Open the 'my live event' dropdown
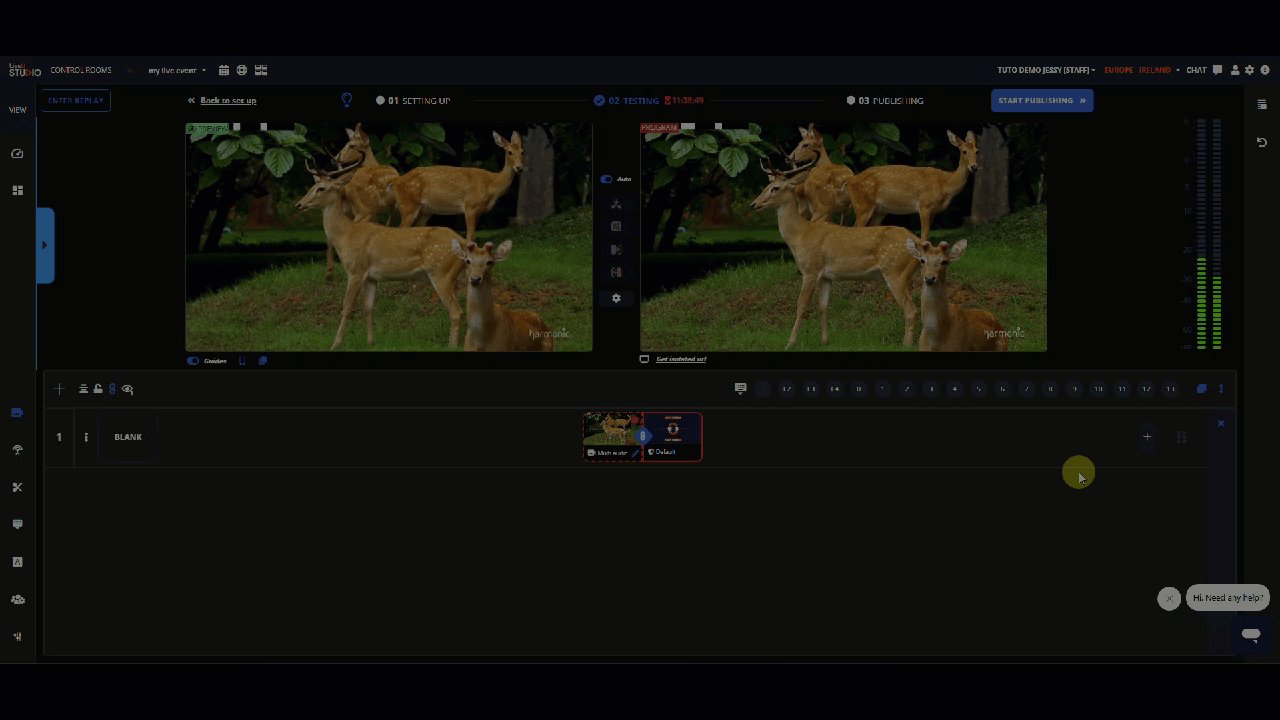This screenshot has width=1280, height=720. tap(177, 71)
